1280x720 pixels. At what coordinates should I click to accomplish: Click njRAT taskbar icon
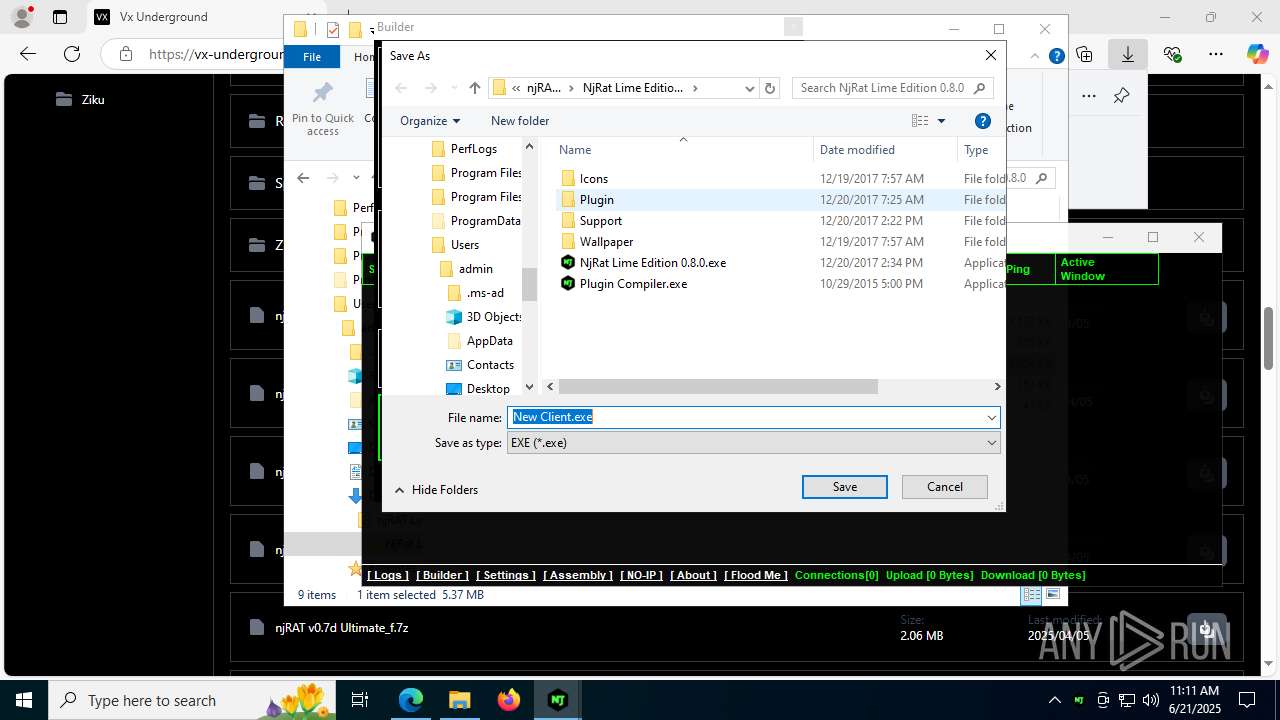[557, 700]
